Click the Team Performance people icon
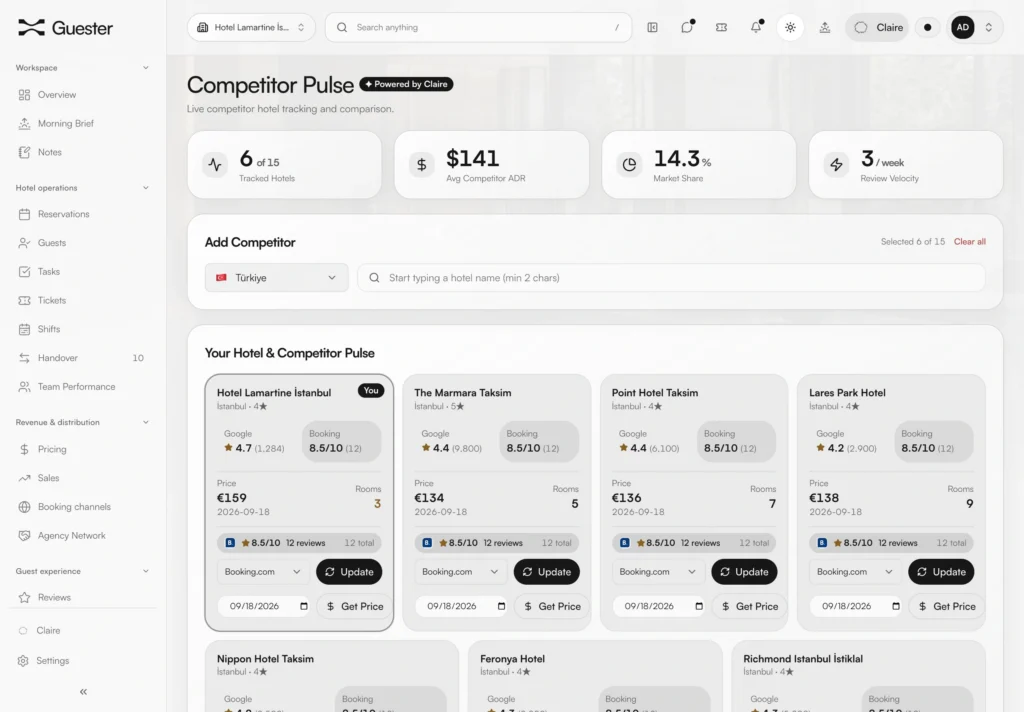This screenshot has width=1024, height=712. pos(24,387)
